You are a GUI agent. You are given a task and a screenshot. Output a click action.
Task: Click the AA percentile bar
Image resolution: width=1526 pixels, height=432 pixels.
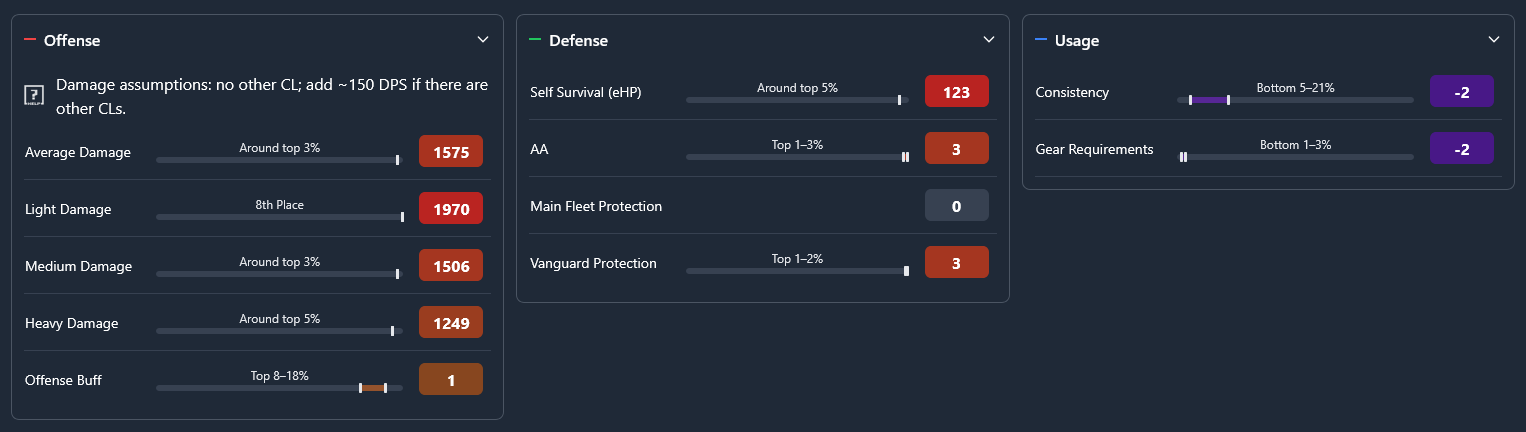pyautogui.click(x=797, y=157)
